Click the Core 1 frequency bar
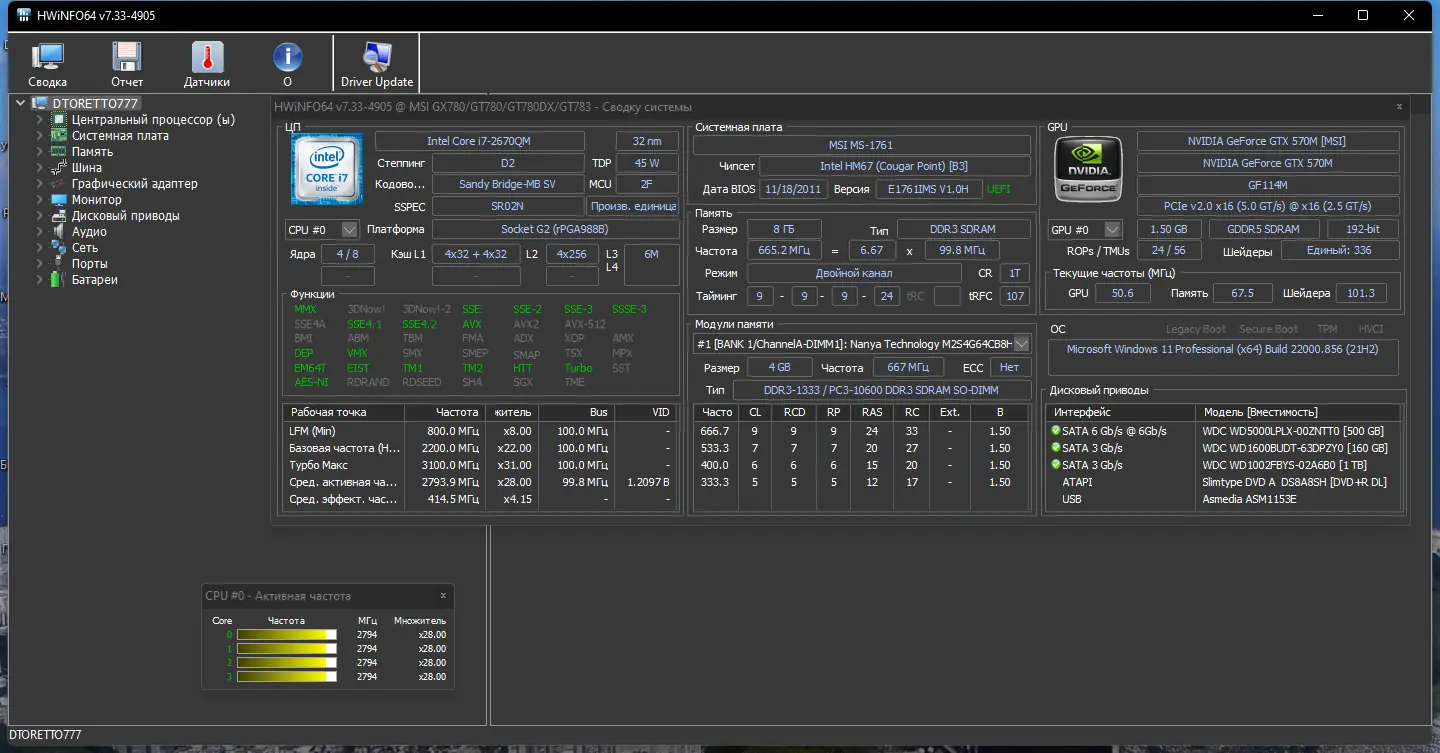Screen dimensions: 1440x753 tap(288, 649)
